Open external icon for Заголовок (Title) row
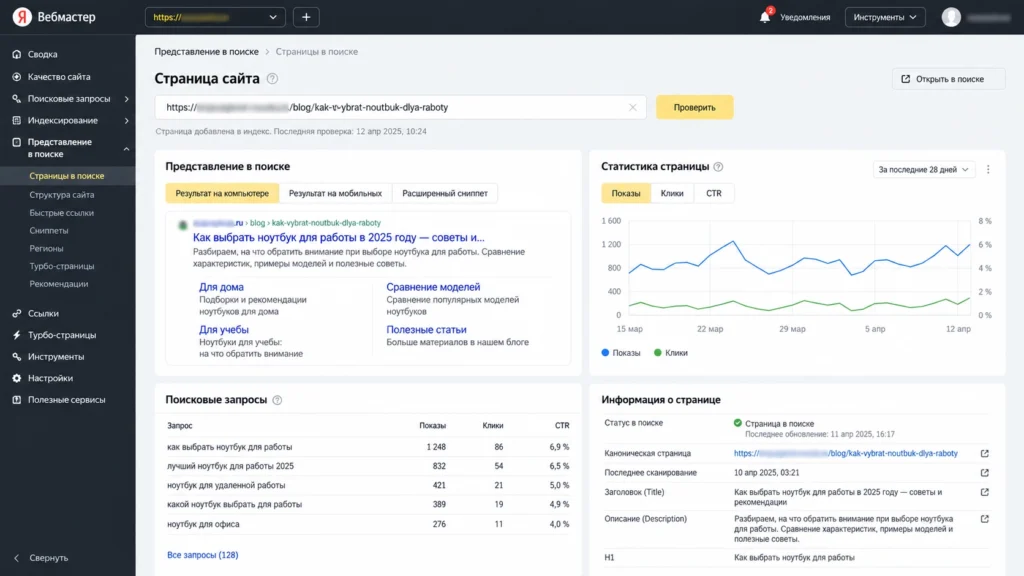1024x576 pixels. tap(984, 492)
